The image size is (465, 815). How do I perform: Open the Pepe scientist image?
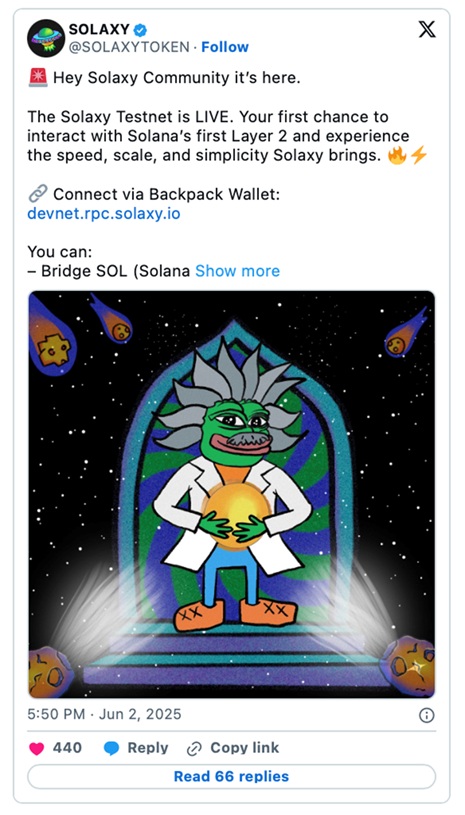tap(232, 494)
